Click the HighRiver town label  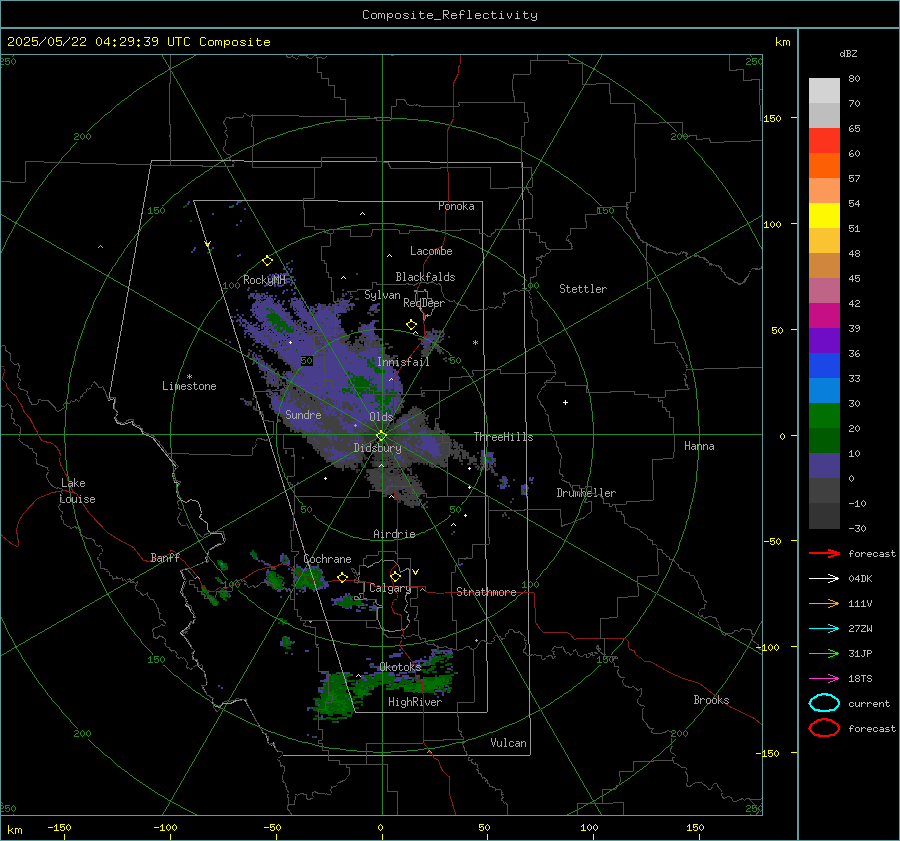415,702
